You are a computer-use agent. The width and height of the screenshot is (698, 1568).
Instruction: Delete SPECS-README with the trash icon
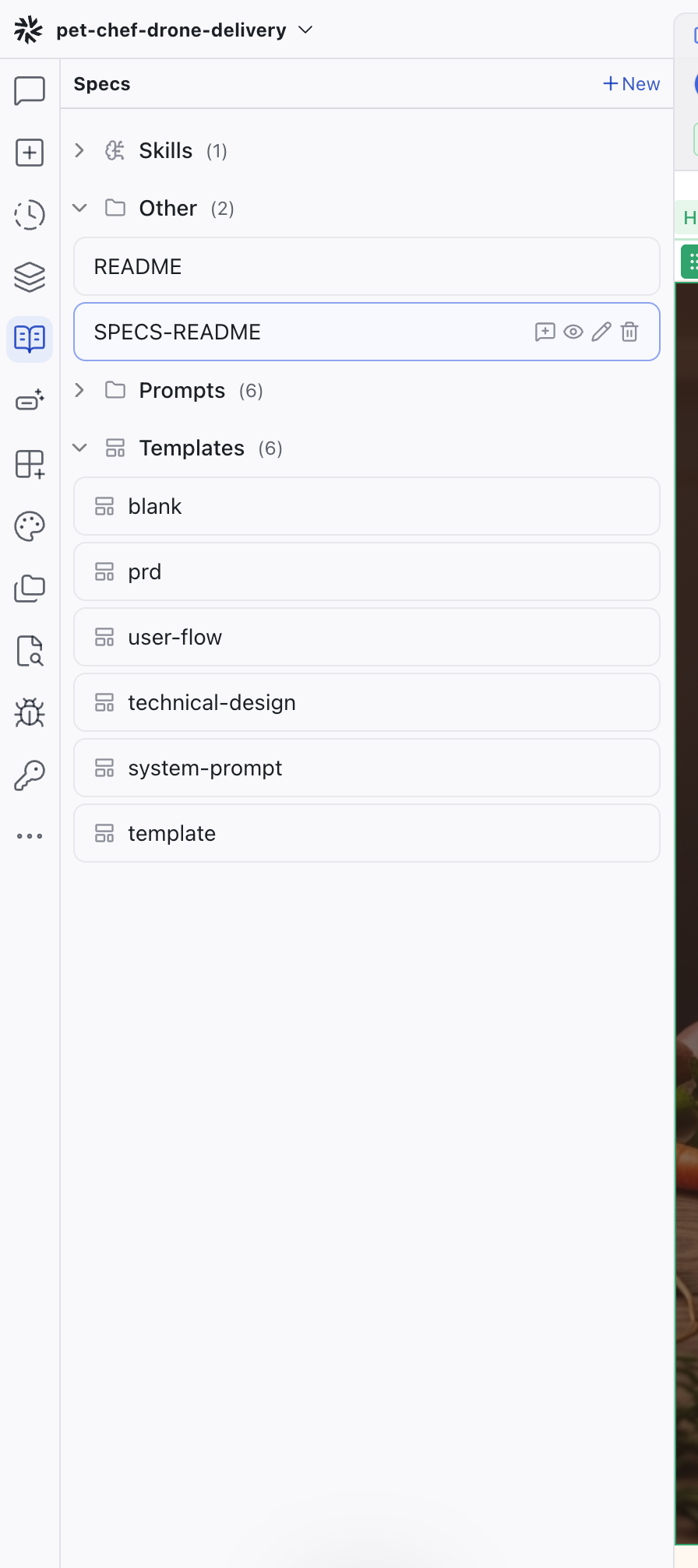629,332
